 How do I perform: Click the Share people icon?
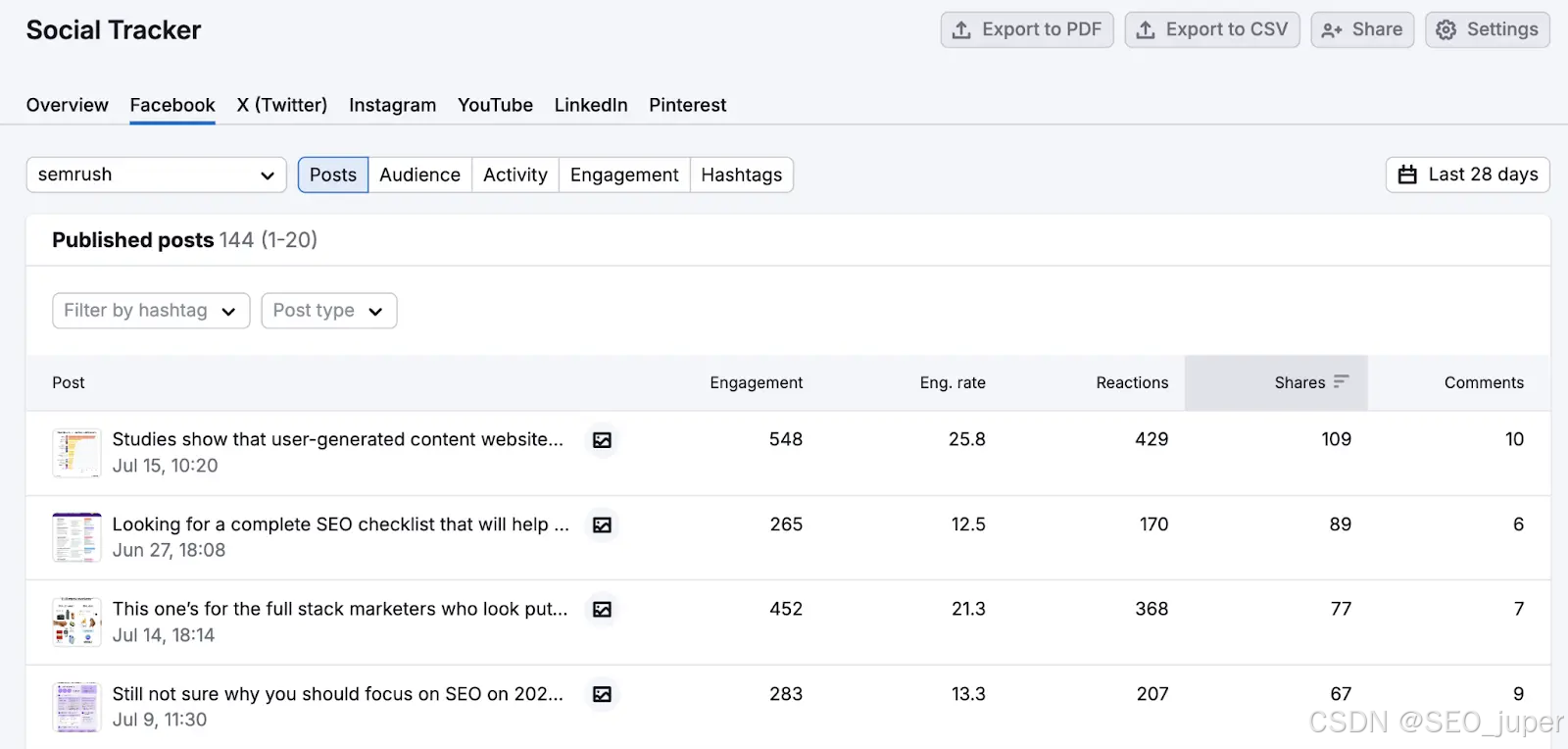(1332, 30)
